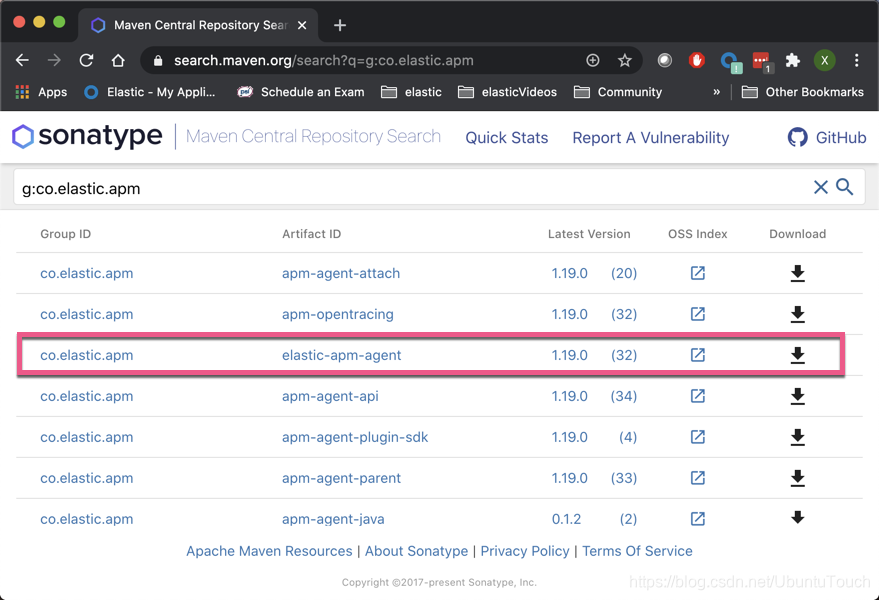Show all (20) versions of apm-agent-attach
Image resolution: width=879 pixels, height=600 pixels.
[624, 273]
